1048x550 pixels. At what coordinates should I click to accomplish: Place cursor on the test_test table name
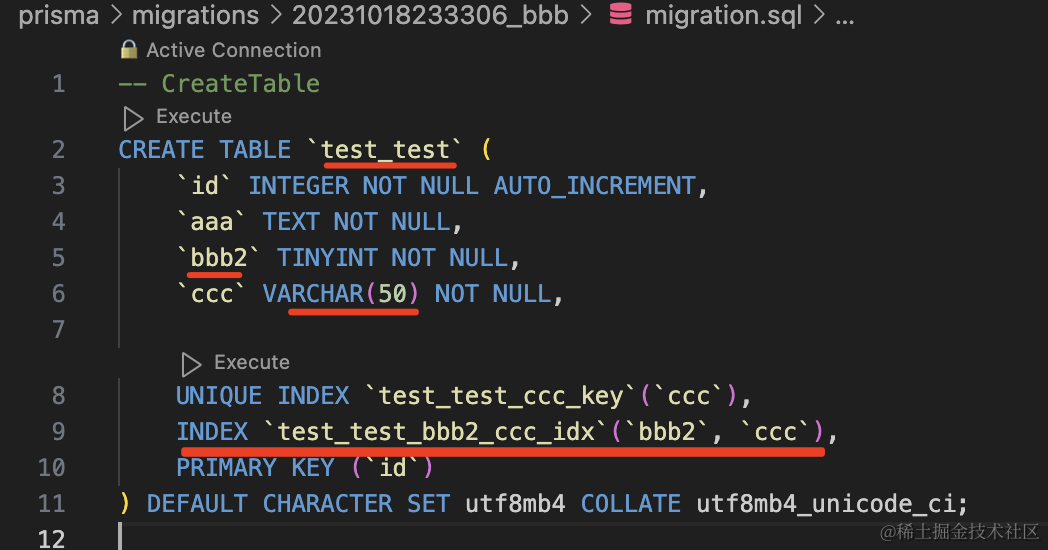click(x=386, y=150)
